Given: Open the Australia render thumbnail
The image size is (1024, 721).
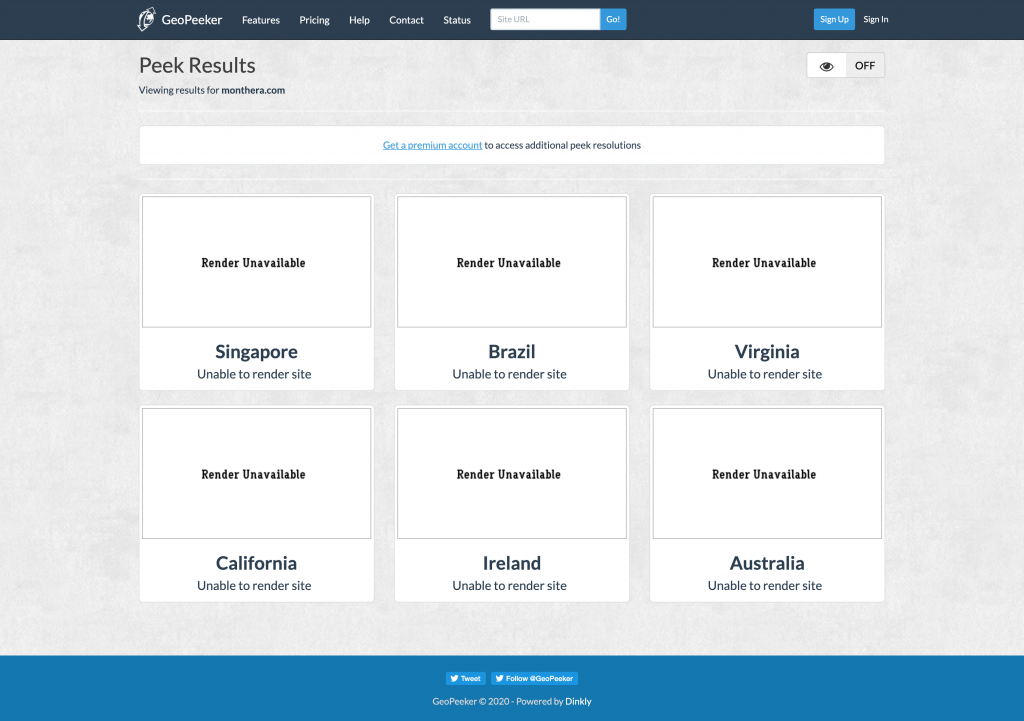Looking at the screenshot, I should pos(766,473).
